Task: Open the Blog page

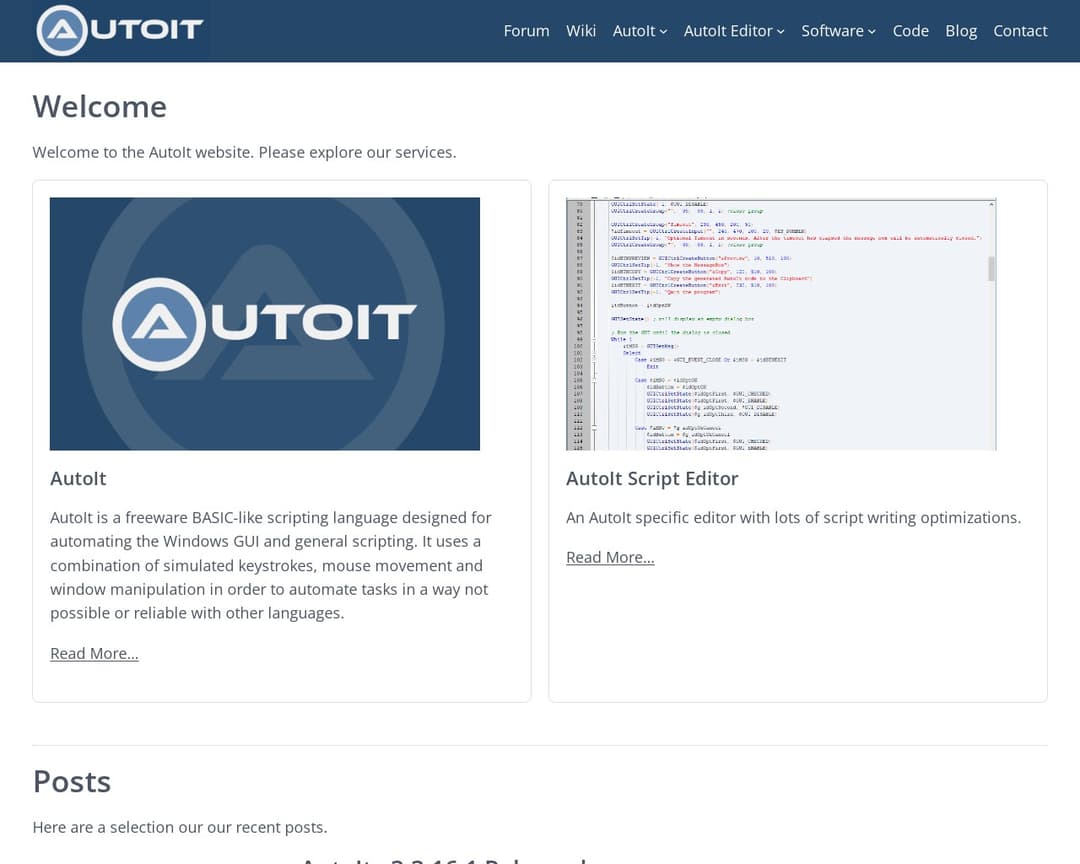Action: coord(961,31)
